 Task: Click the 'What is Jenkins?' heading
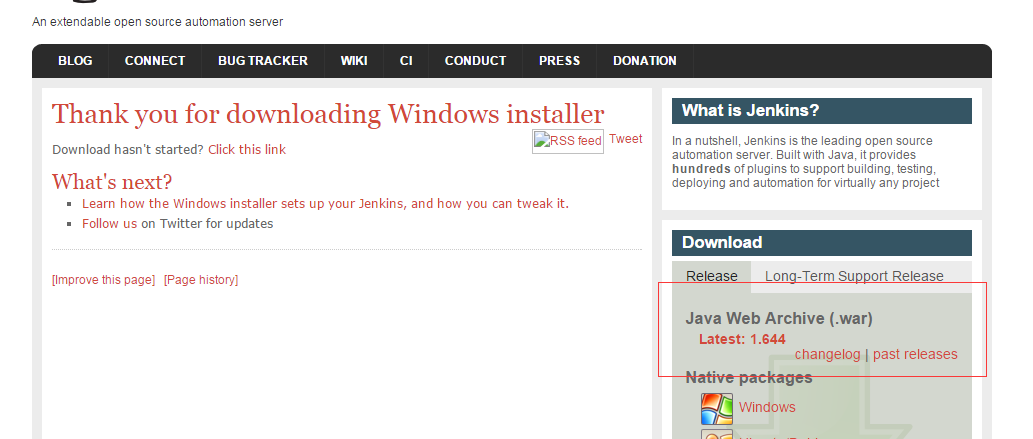[x=822, y=111]
